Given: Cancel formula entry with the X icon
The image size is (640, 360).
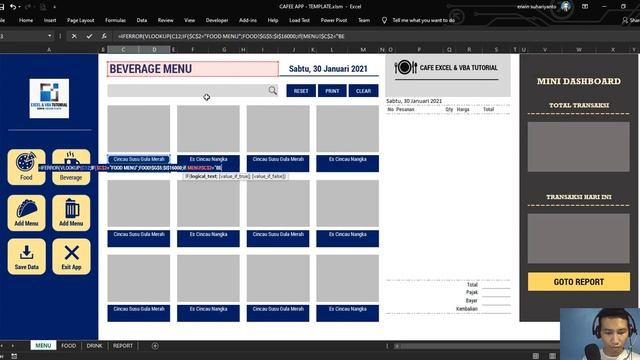Looking at the screenshot, I should pos(74,36).
